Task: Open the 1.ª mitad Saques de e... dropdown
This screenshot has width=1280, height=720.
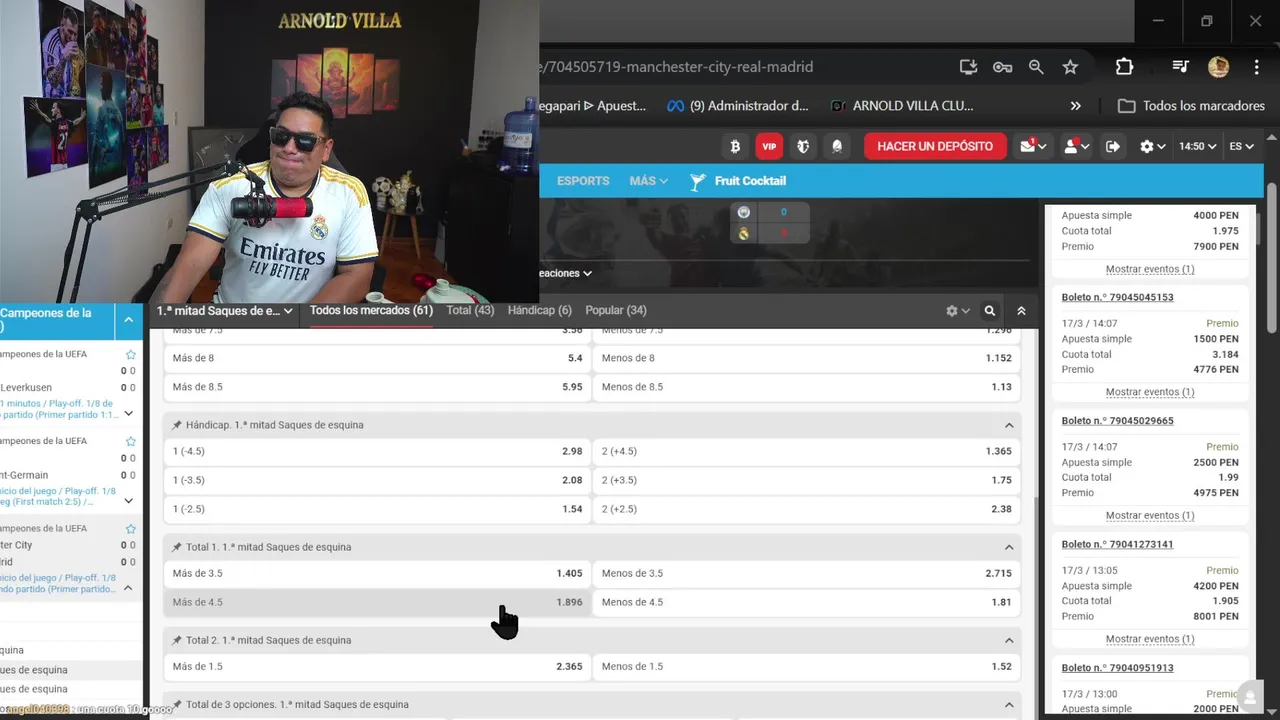Action: (224, 311)
